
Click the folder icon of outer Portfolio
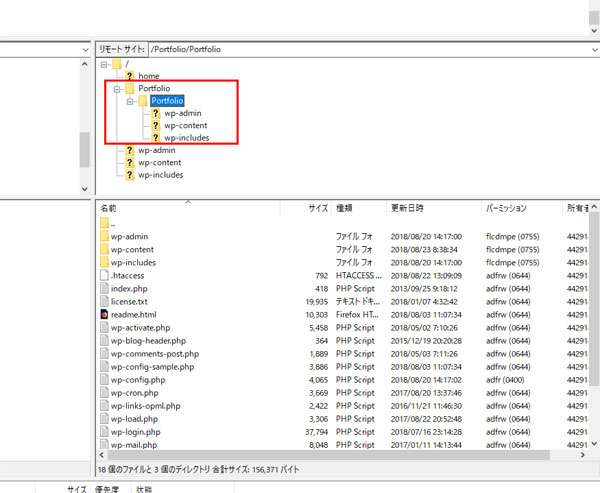click(x=130, y=89)
